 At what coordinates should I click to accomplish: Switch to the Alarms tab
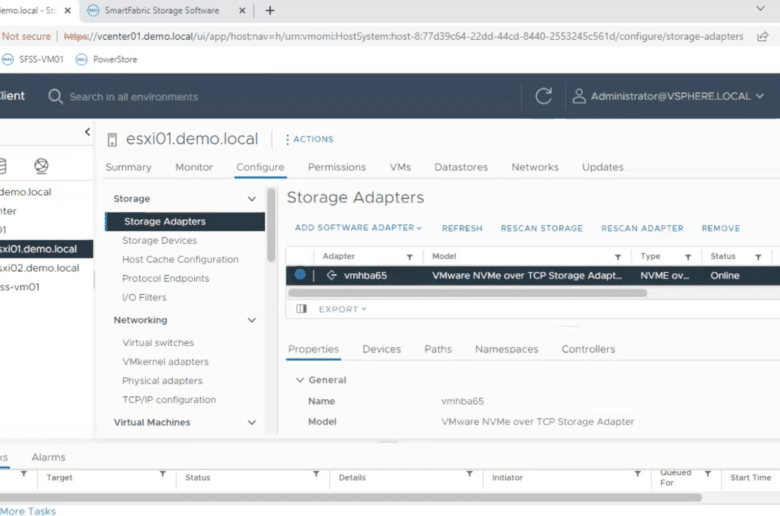pos(48,457)
